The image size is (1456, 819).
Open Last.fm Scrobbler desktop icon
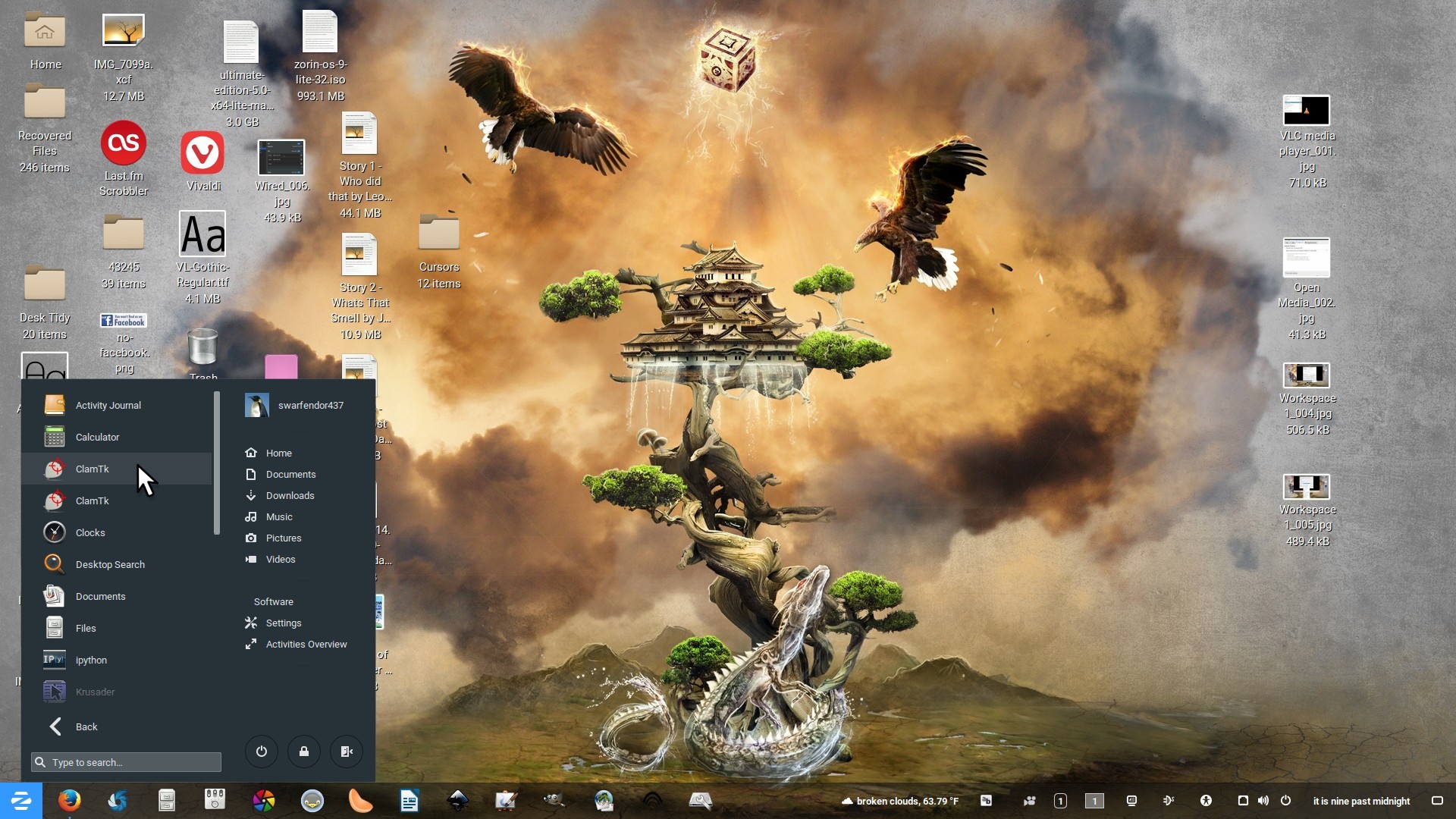coord(123,143)
